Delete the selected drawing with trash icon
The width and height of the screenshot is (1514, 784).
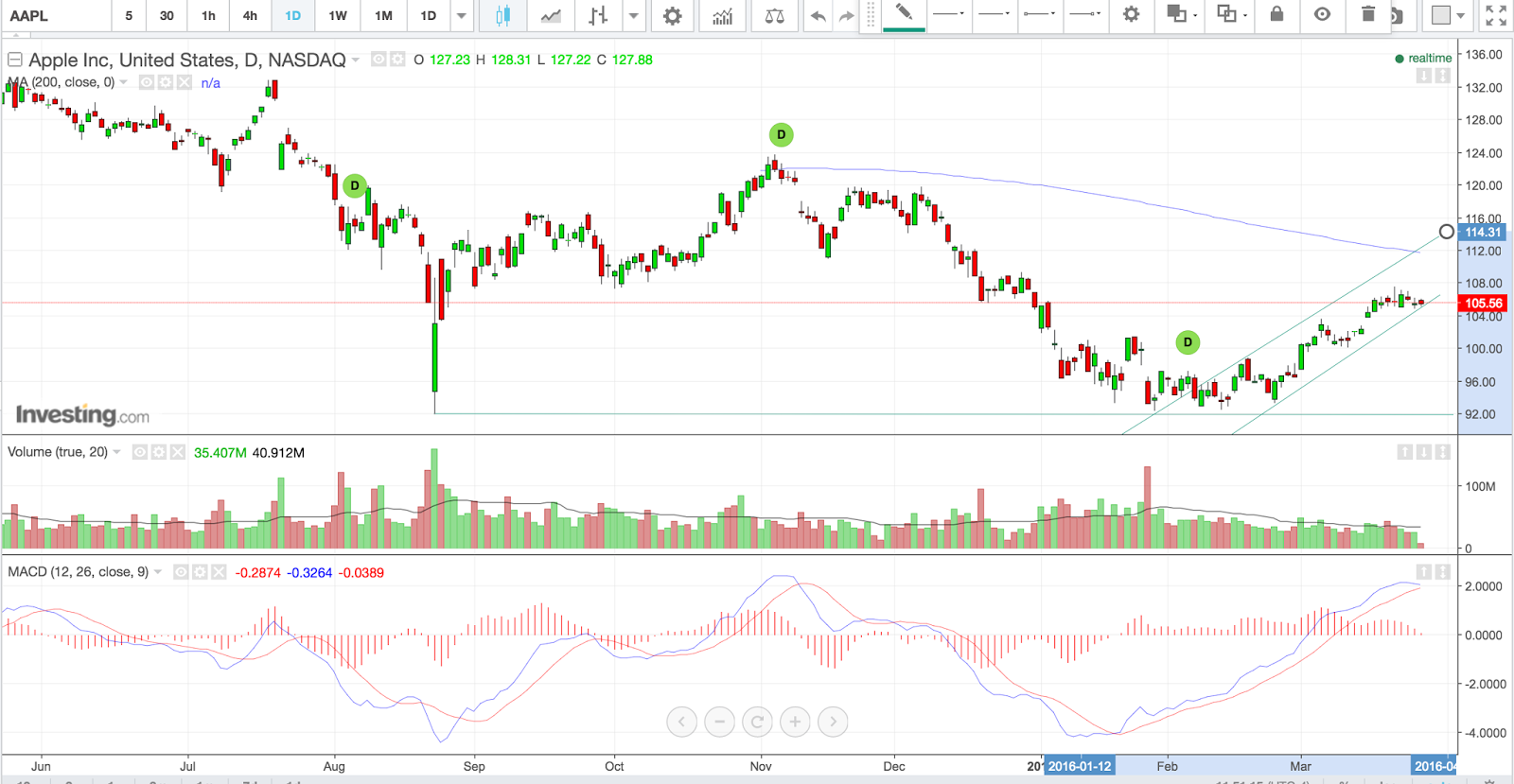1368,14
